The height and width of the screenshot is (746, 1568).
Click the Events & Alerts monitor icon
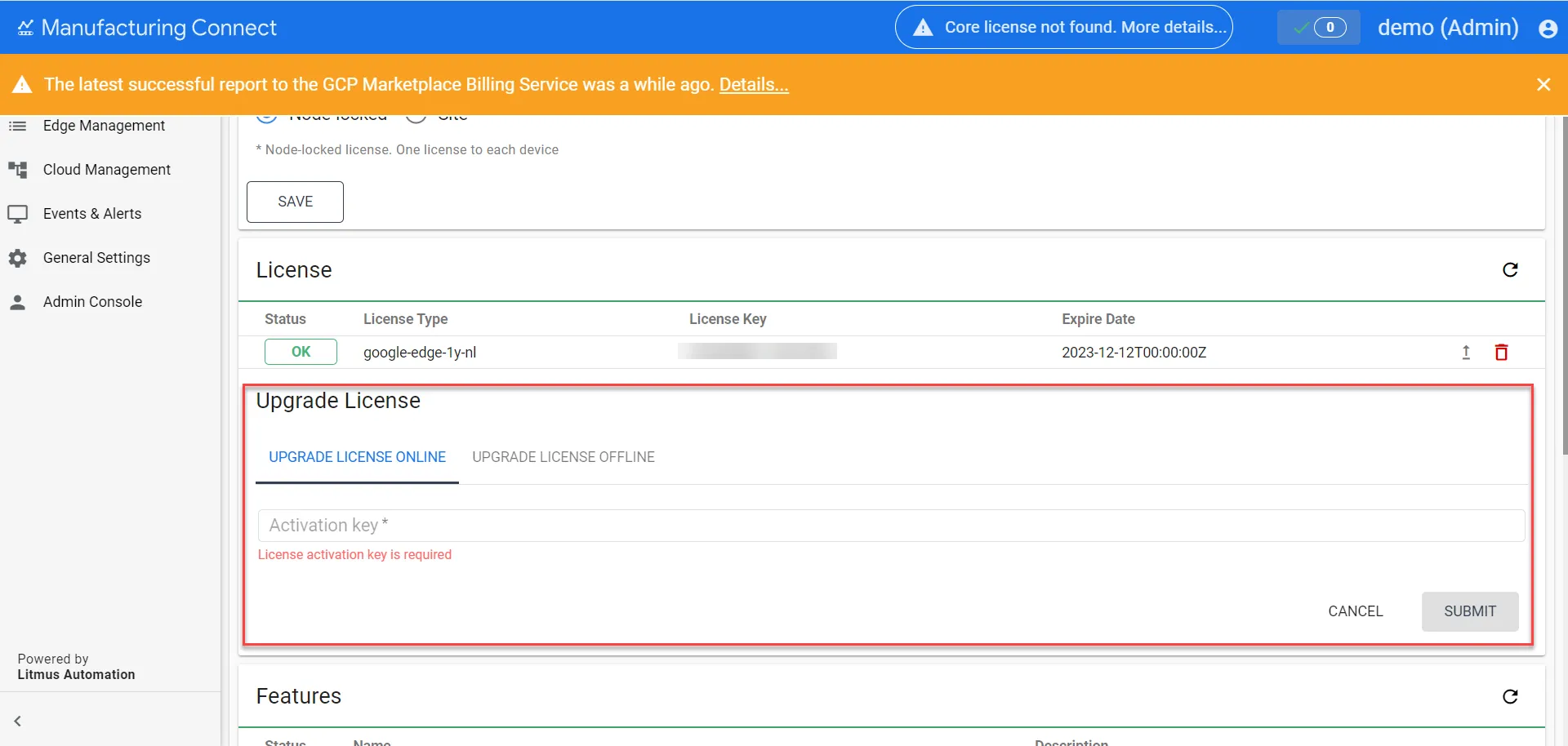[18, 214]
